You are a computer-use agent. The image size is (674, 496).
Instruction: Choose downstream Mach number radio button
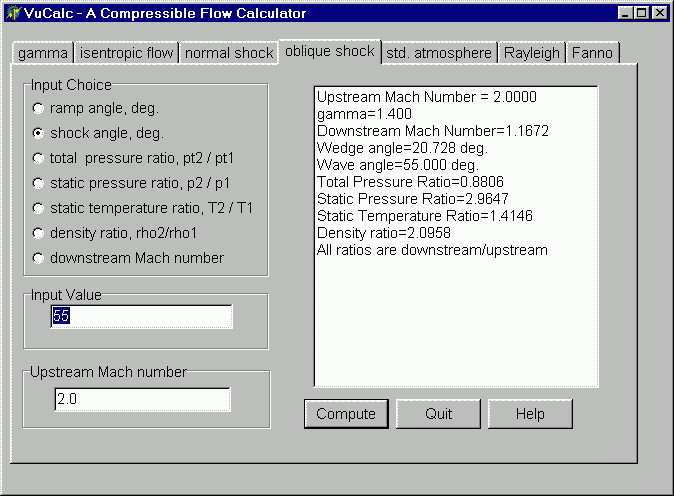click(129, 258)
